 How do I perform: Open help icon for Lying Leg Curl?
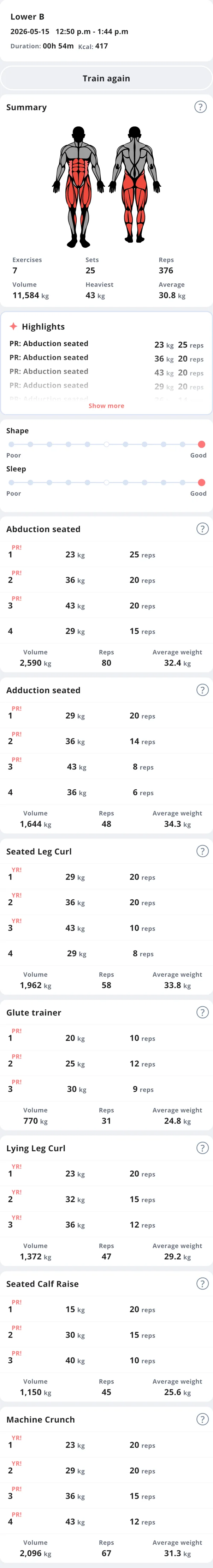pos(203,1148)
